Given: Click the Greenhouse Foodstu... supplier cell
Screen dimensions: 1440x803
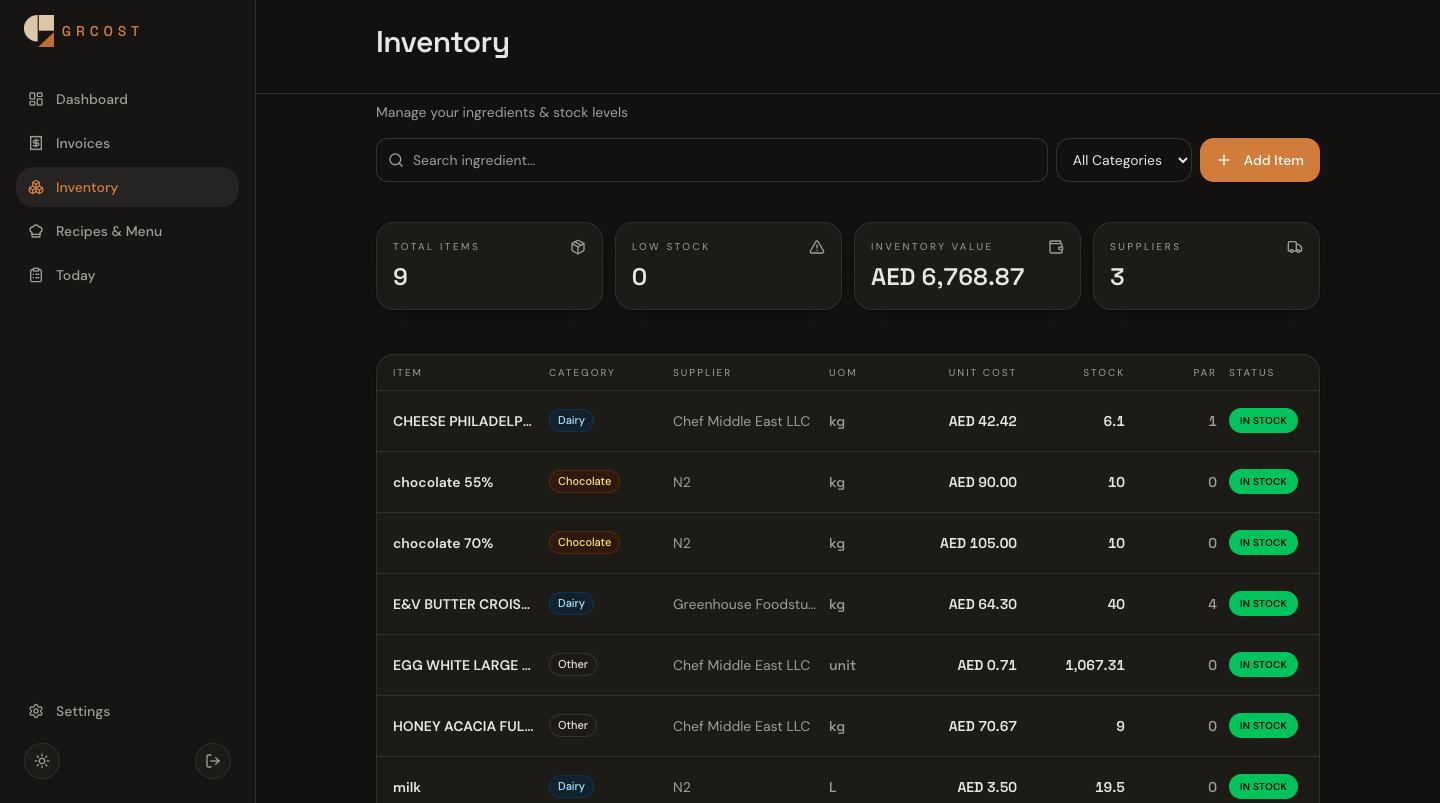Looking at the screenshot, I should pyautogui.click(x=744, y=604).
